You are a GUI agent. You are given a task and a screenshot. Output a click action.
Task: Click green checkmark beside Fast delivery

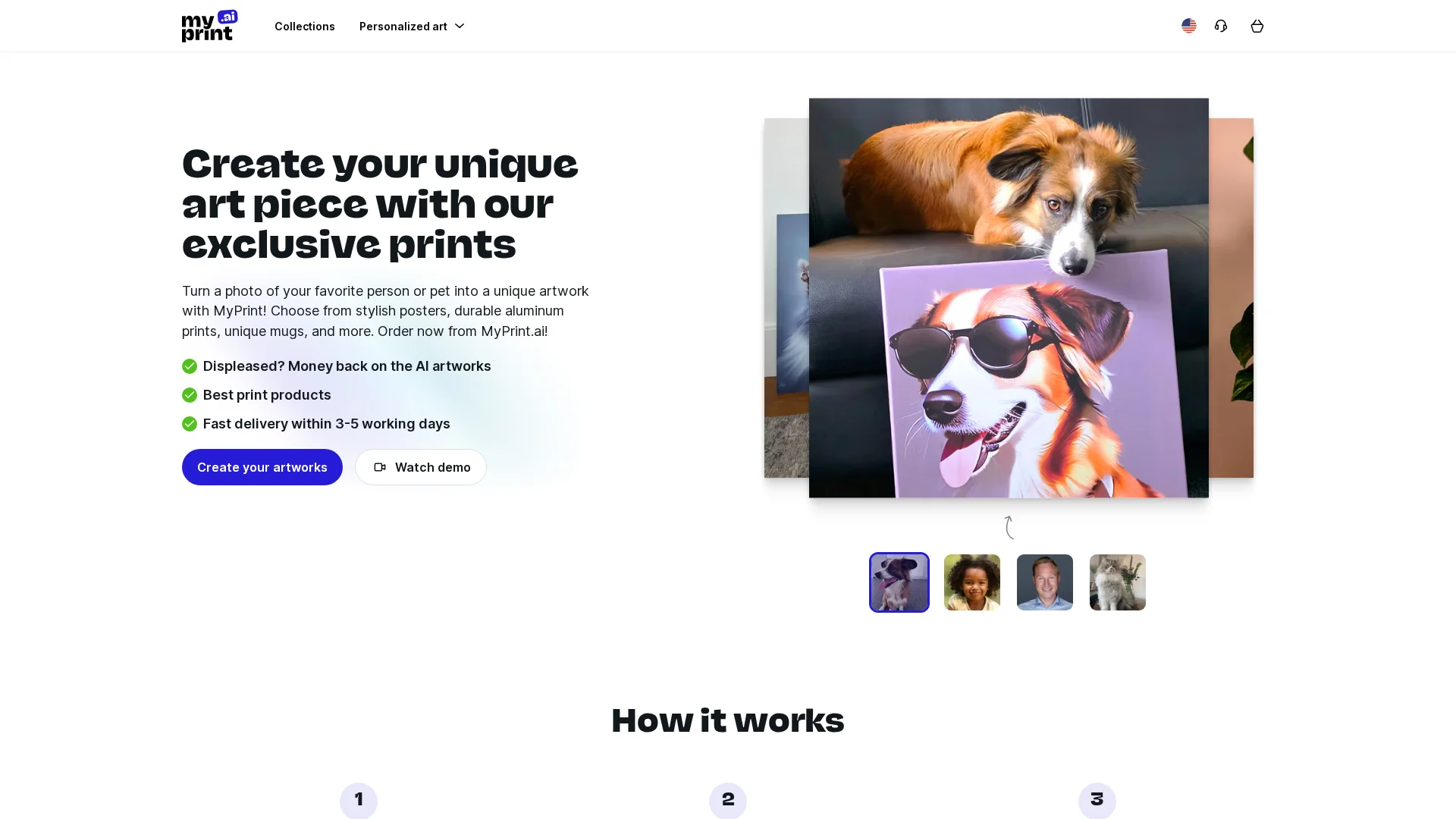click(190, 424)
